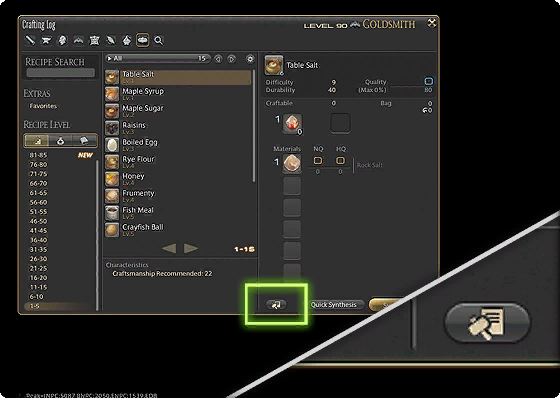Viewport: 560px width, 400px height.
Task: Toggle the blue Quality checkbox
Action: [428, 81]
